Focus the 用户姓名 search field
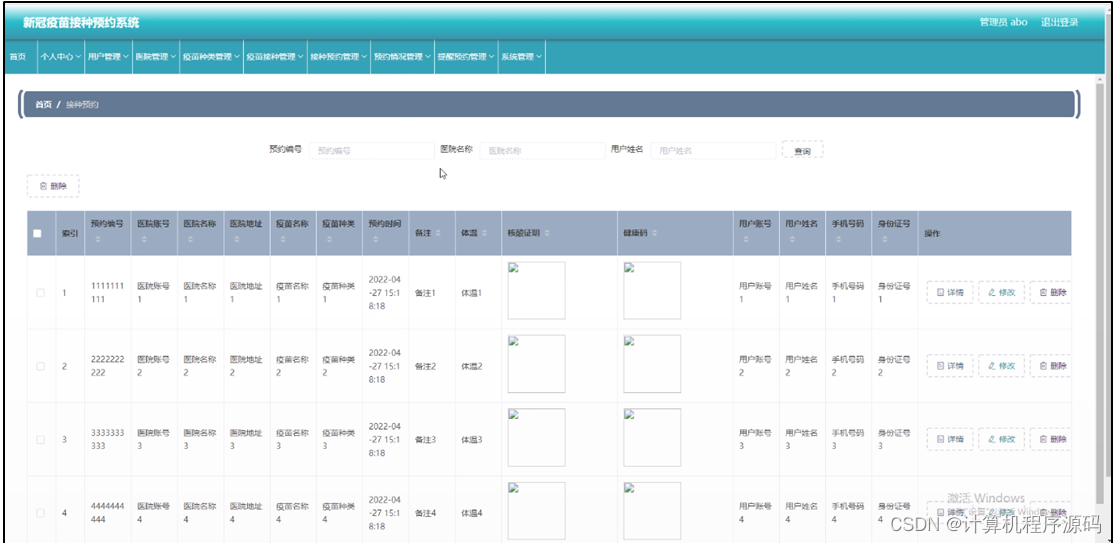Image resolution: width=1116 pixels, height=543 pixels. click(713, 151)
